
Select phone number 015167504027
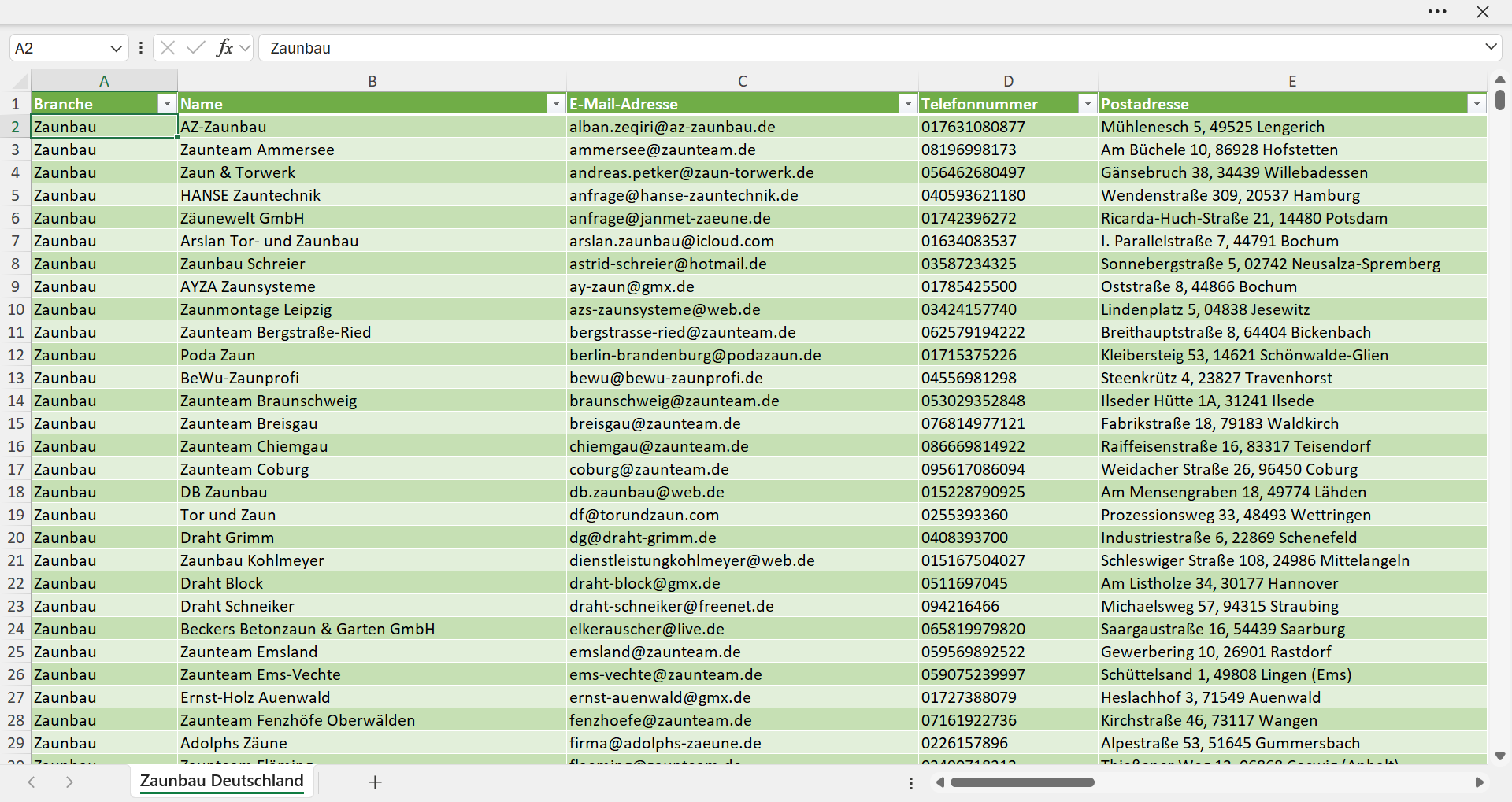pos(1008,560)
